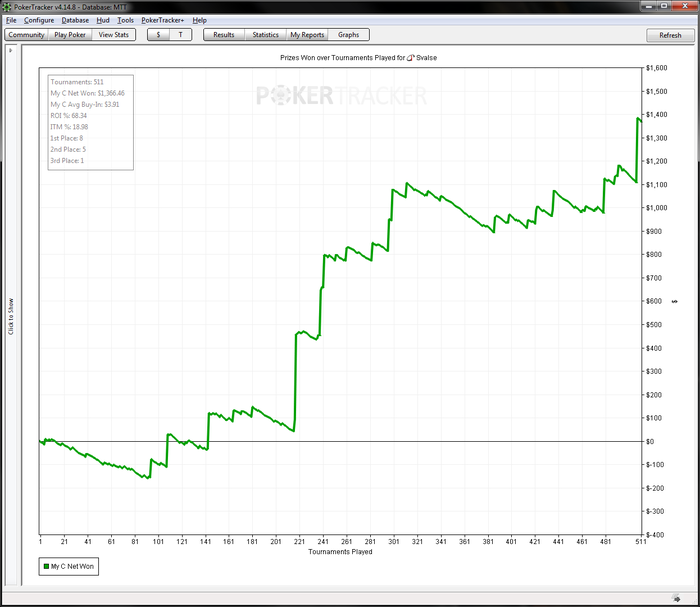700x607 pixels.
Task: Click '3rd Place: 1' text
Action: (x=67, y=161)
